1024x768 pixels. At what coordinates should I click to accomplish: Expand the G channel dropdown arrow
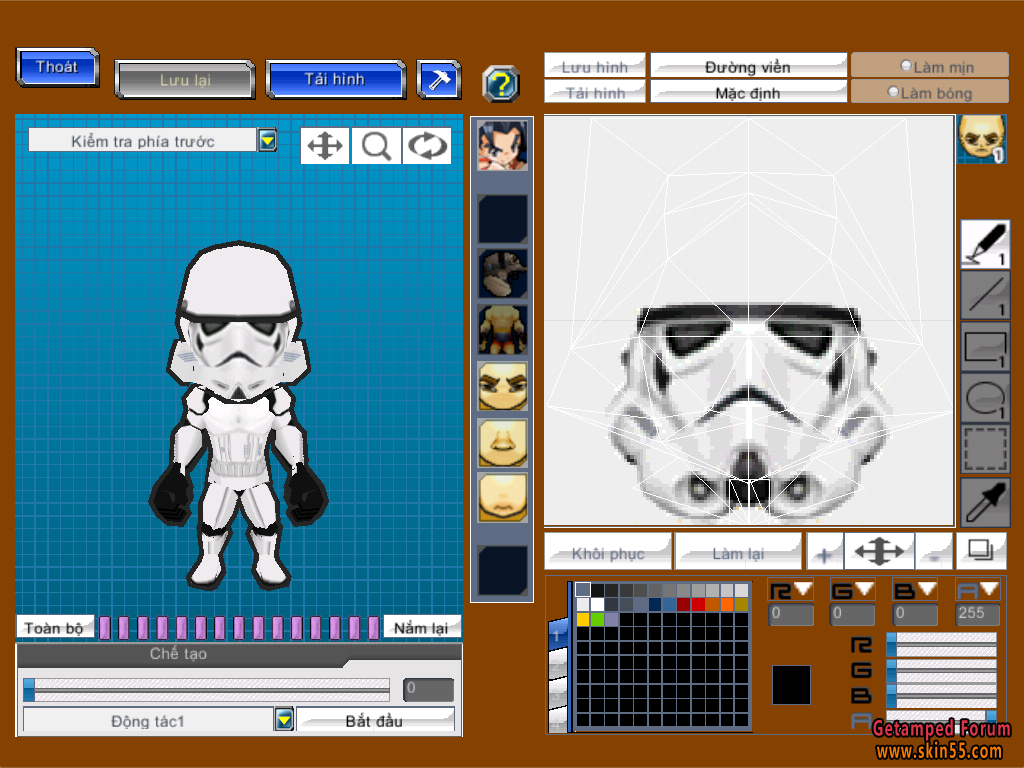tap(865, 589)
